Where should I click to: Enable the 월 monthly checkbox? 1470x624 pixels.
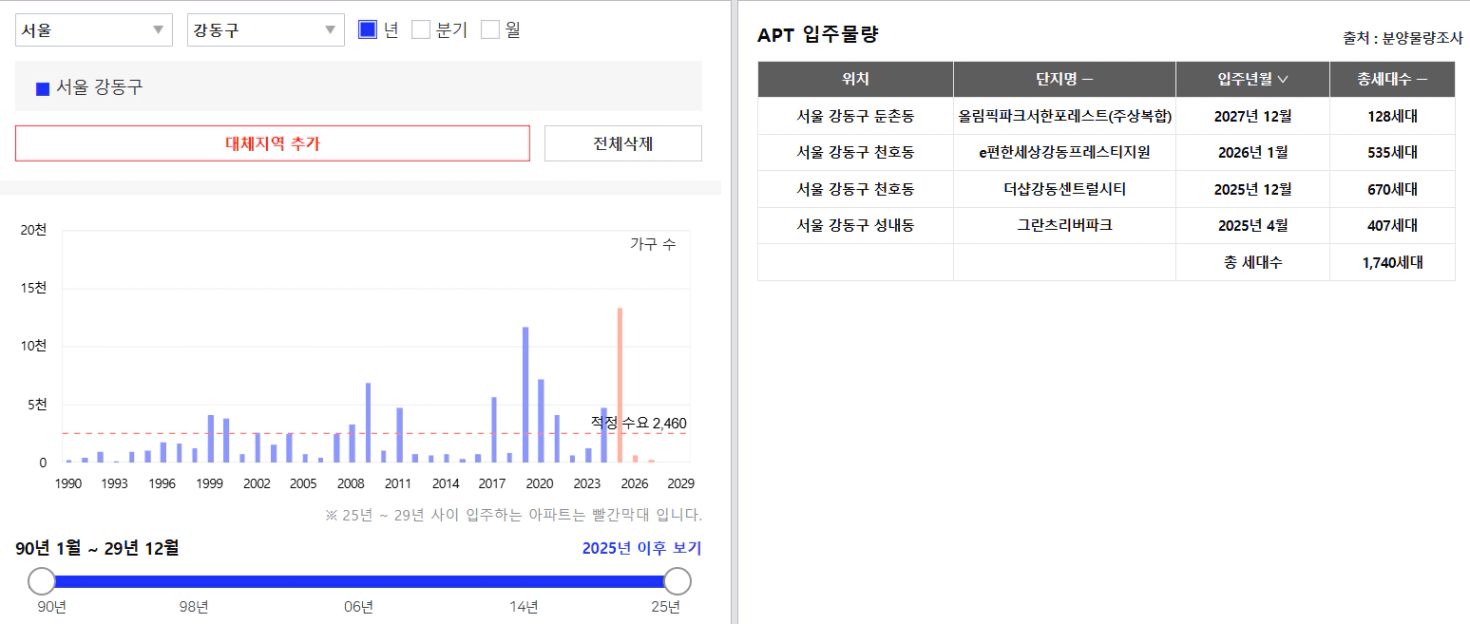coord(490,30)
